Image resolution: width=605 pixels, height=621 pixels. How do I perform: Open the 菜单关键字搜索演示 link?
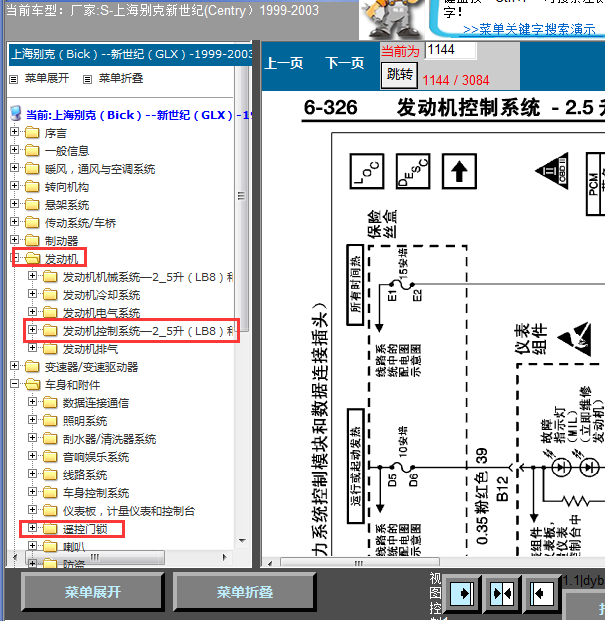(529, 29)
